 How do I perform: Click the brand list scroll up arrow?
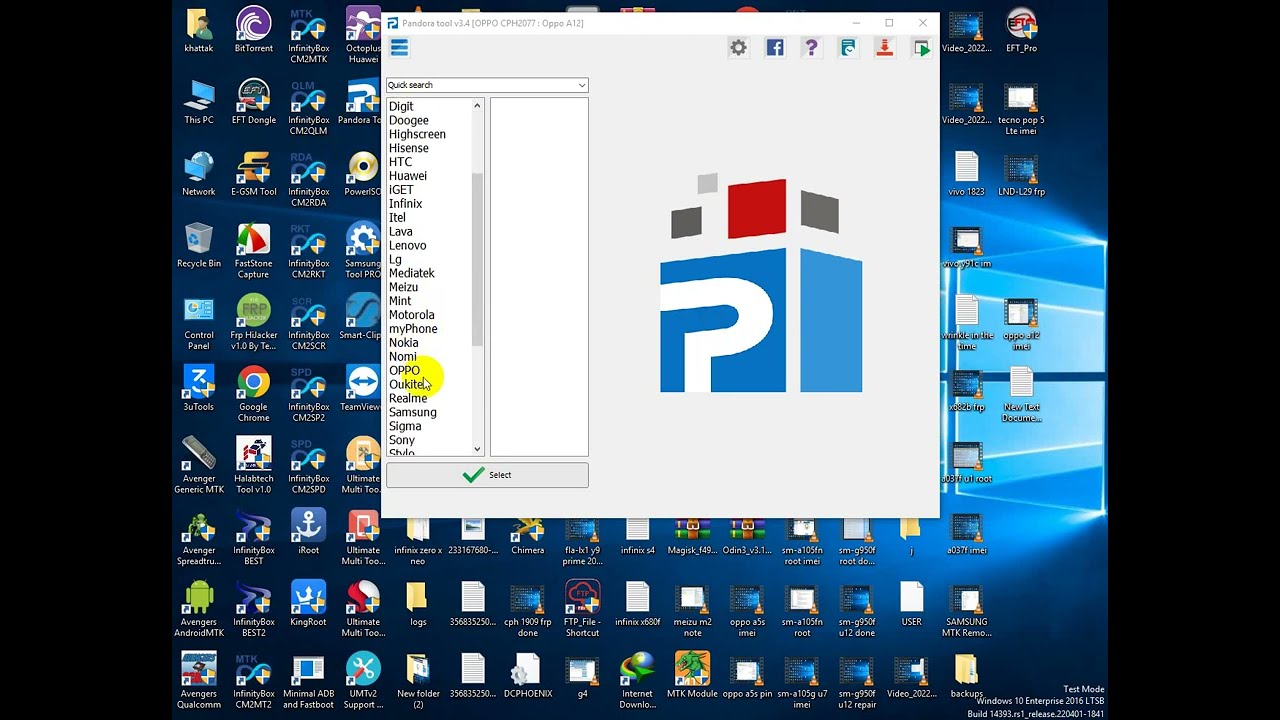pyautogui.click(x=477, y=105)
